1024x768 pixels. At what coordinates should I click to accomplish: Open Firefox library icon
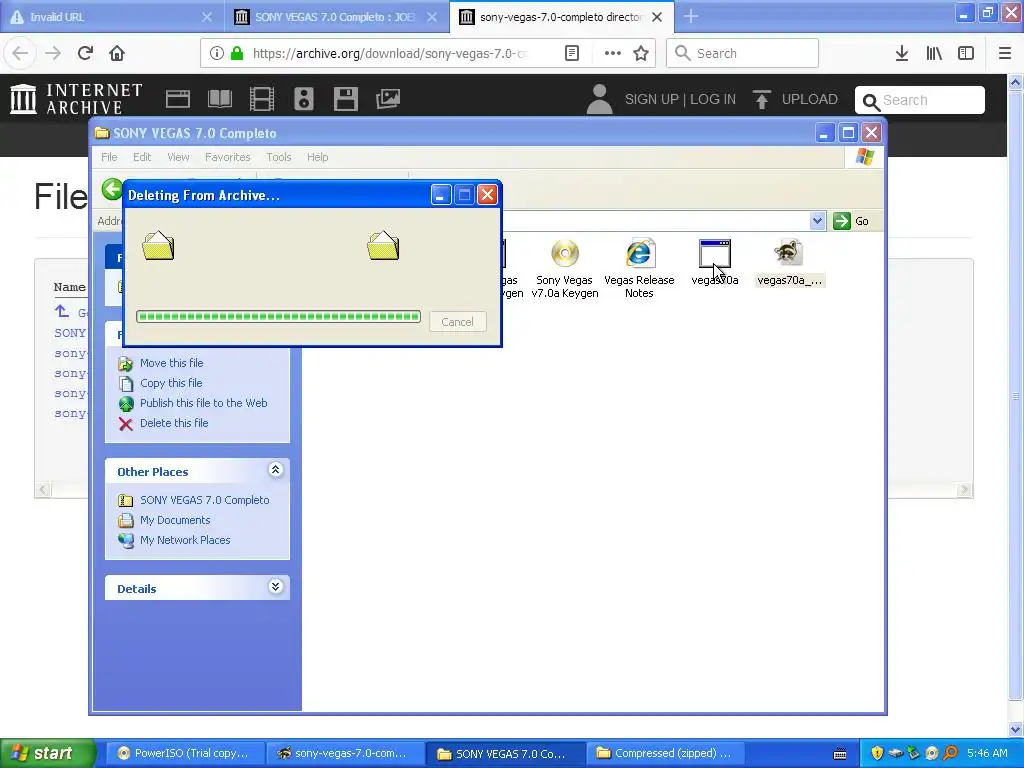click(x=934, y=54)
